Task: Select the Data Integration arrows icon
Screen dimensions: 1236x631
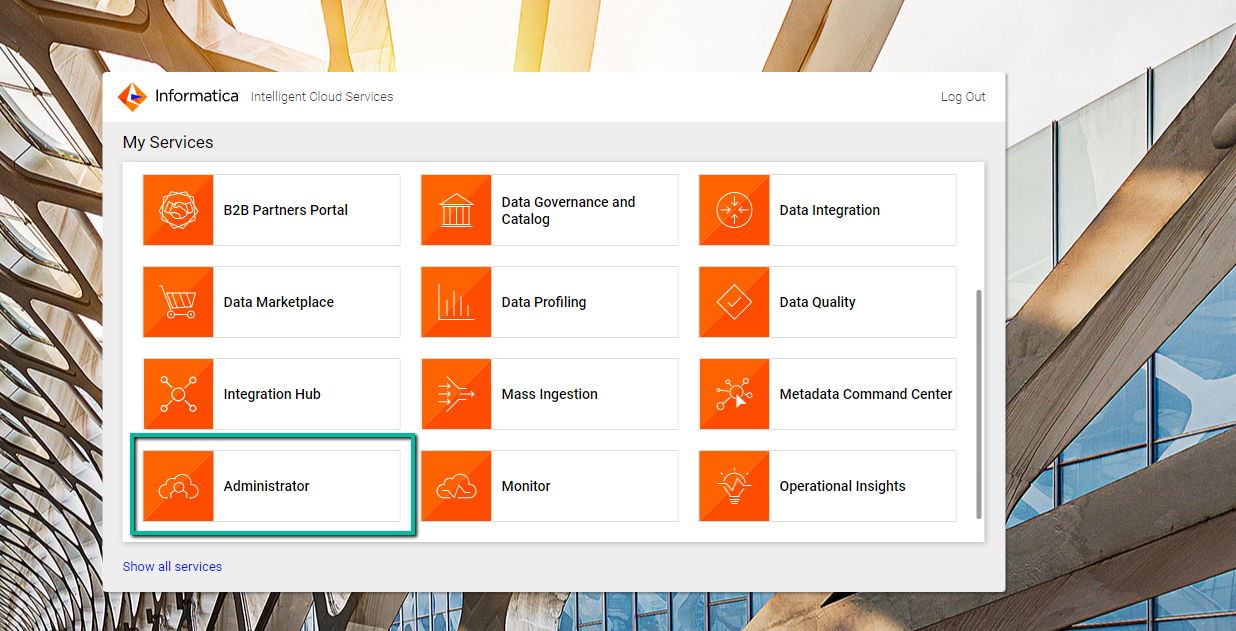Action: [x=734, y=210]
